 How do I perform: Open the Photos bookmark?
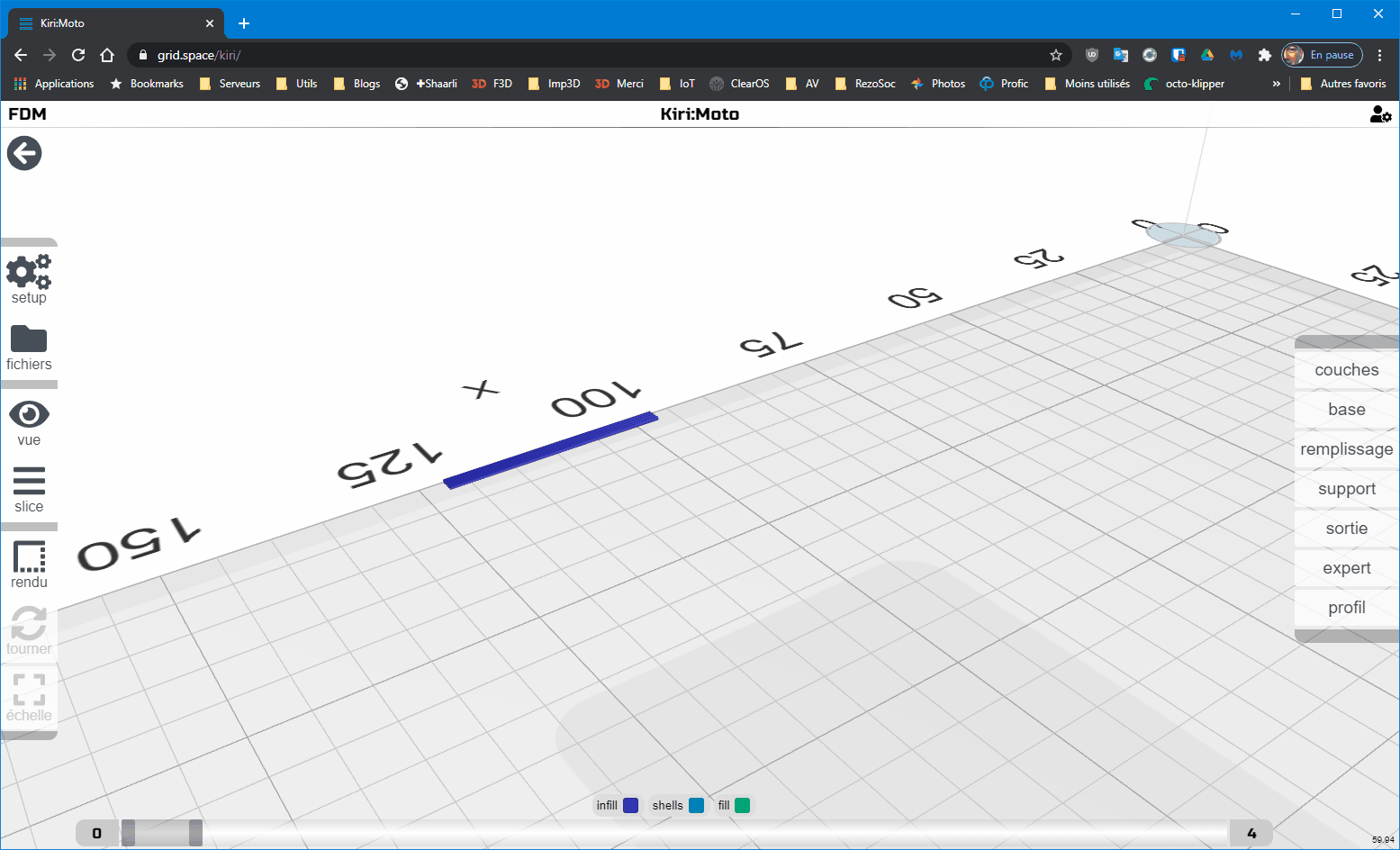pyautogui.click(x=937, y=84)
